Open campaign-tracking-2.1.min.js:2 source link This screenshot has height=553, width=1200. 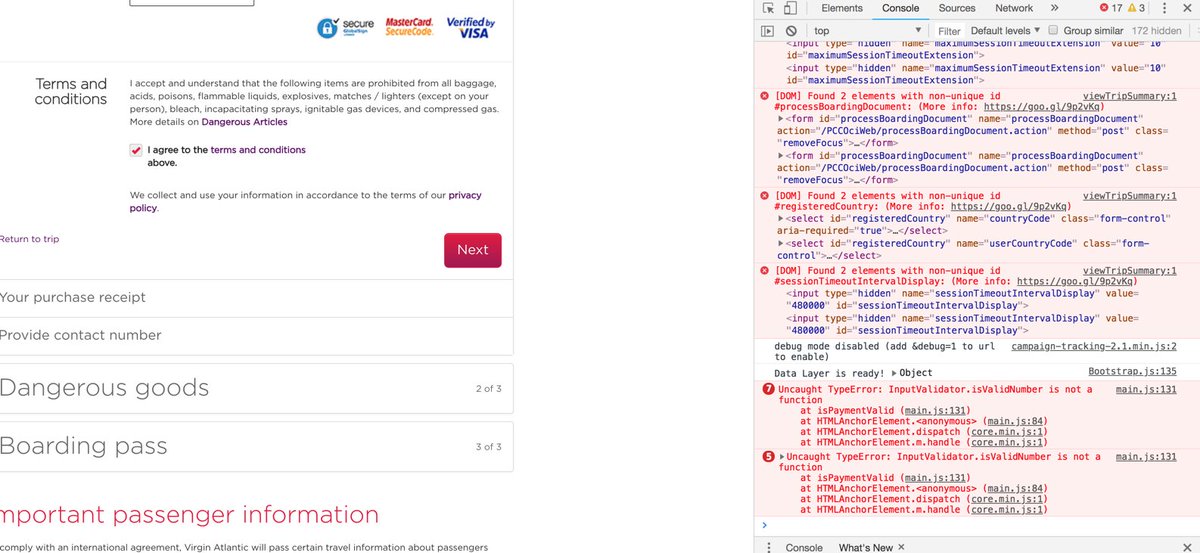tap(1093, 346)
